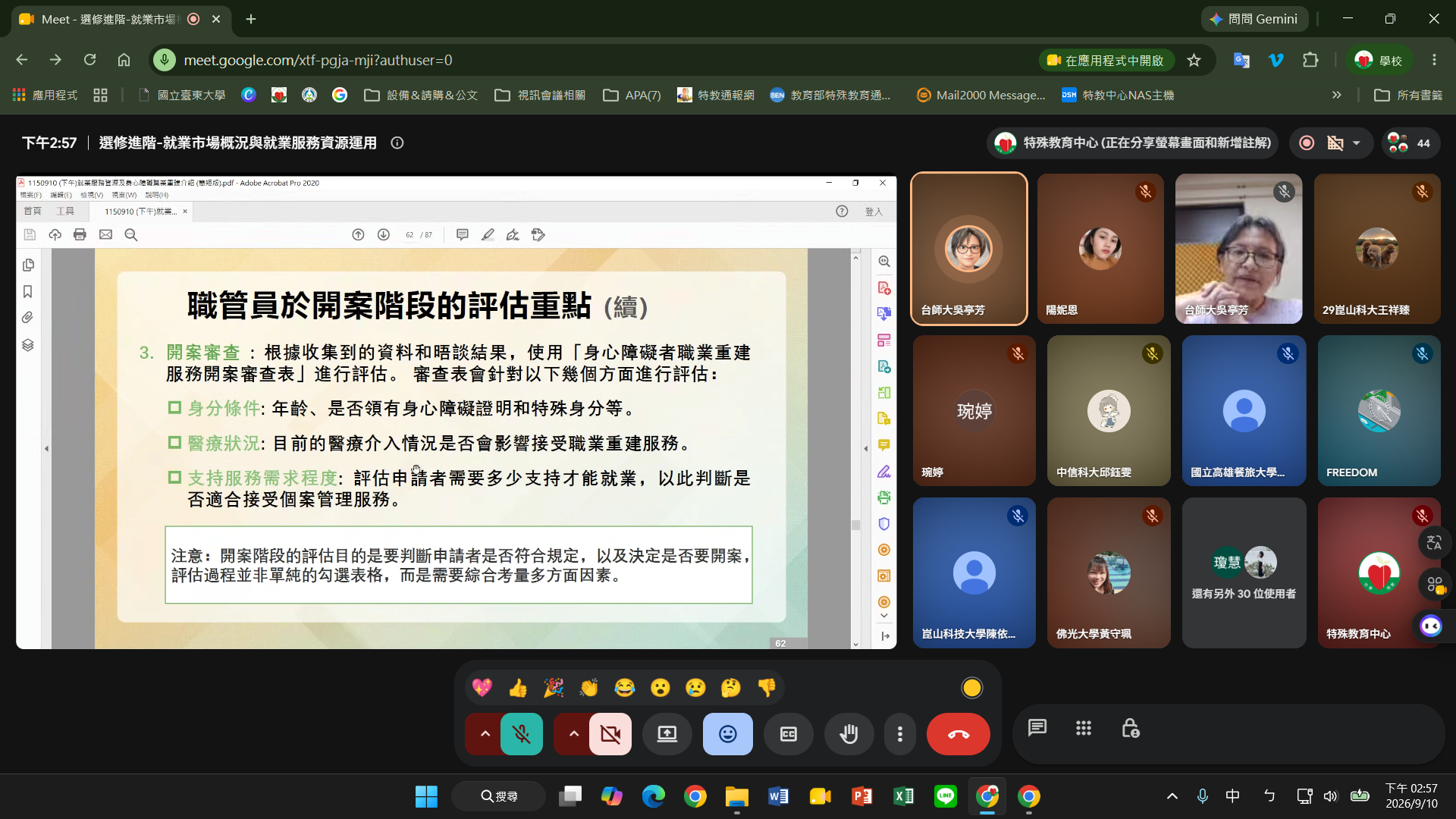Click the red leave call button
Image resolution: width=1456 pixels, height=819 pixels.
click(x=958, y=734)
